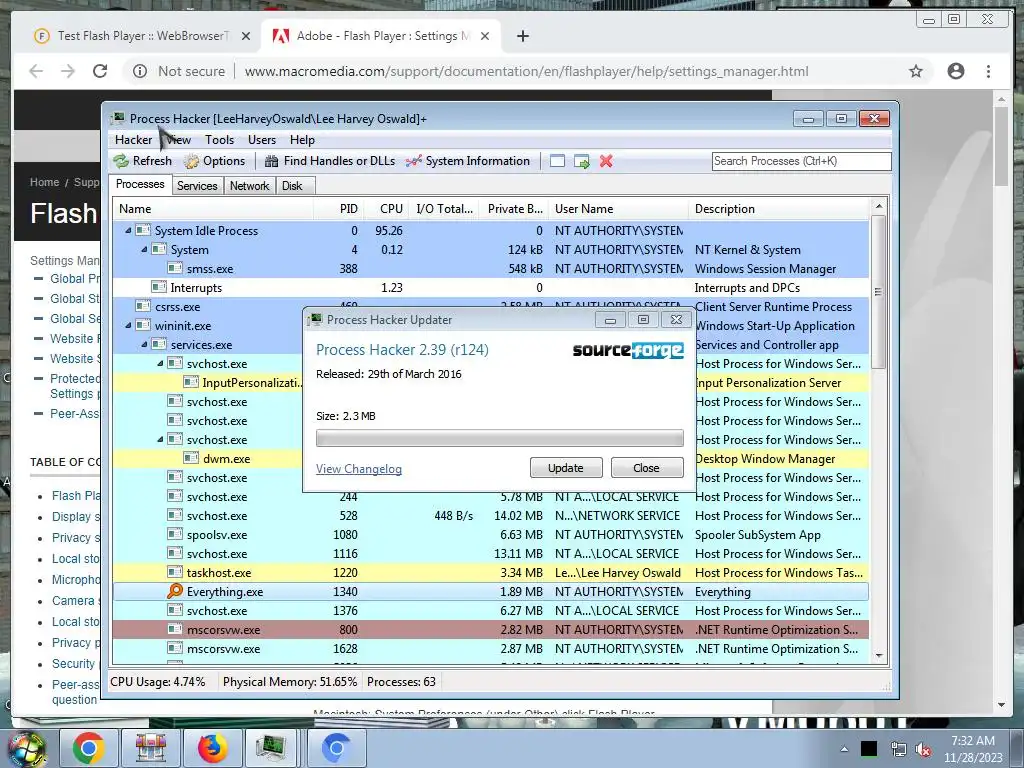Click the SourceForge logo in Updater dialog
Image resolution: width=1024 pixels, height=768 pixels.
(628, 351)
